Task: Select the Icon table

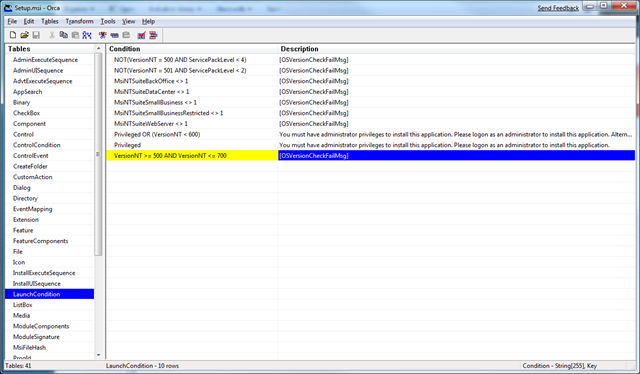Action: pos(19,262)
